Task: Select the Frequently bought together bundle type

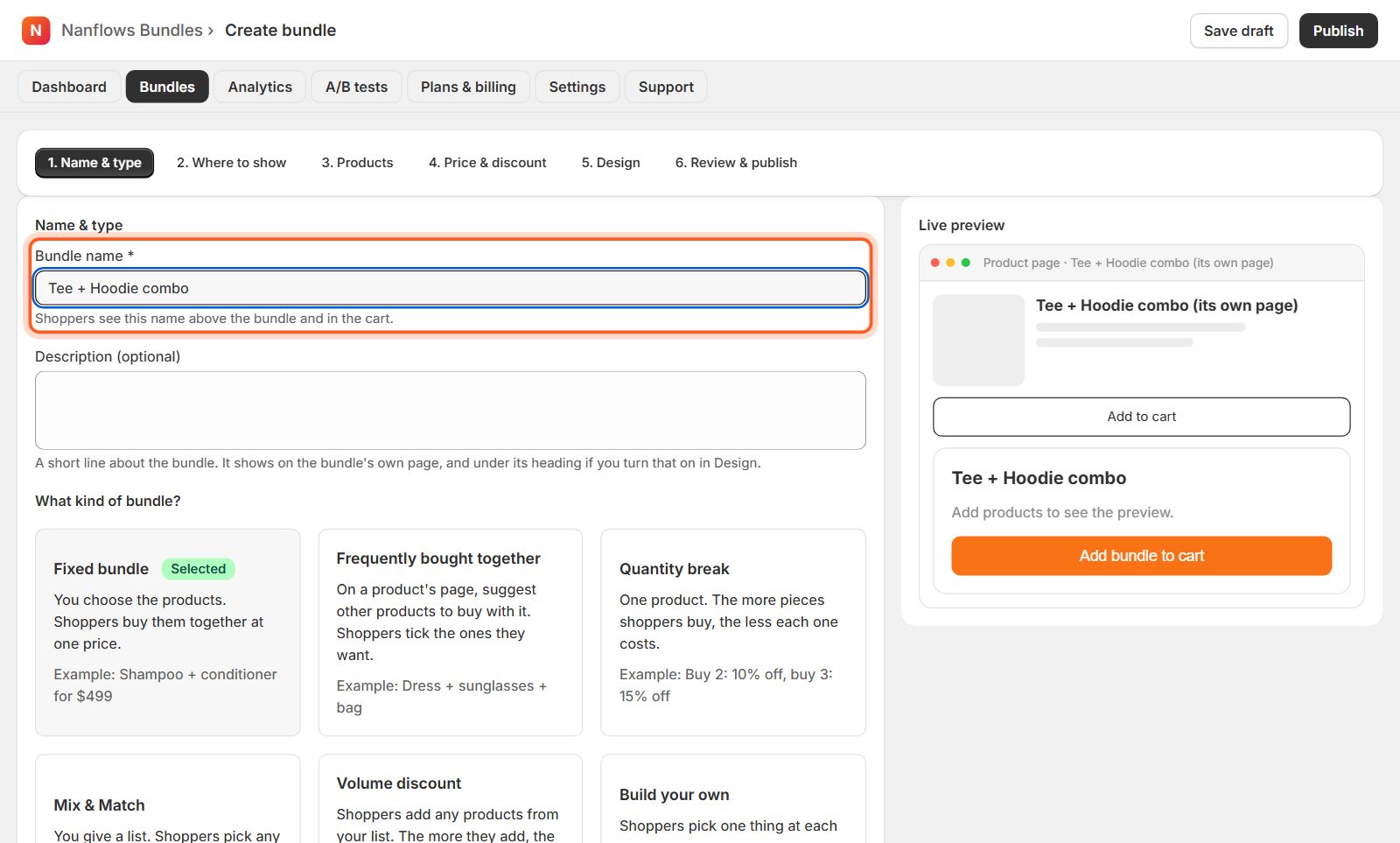Action: click(x=451, y=632)
